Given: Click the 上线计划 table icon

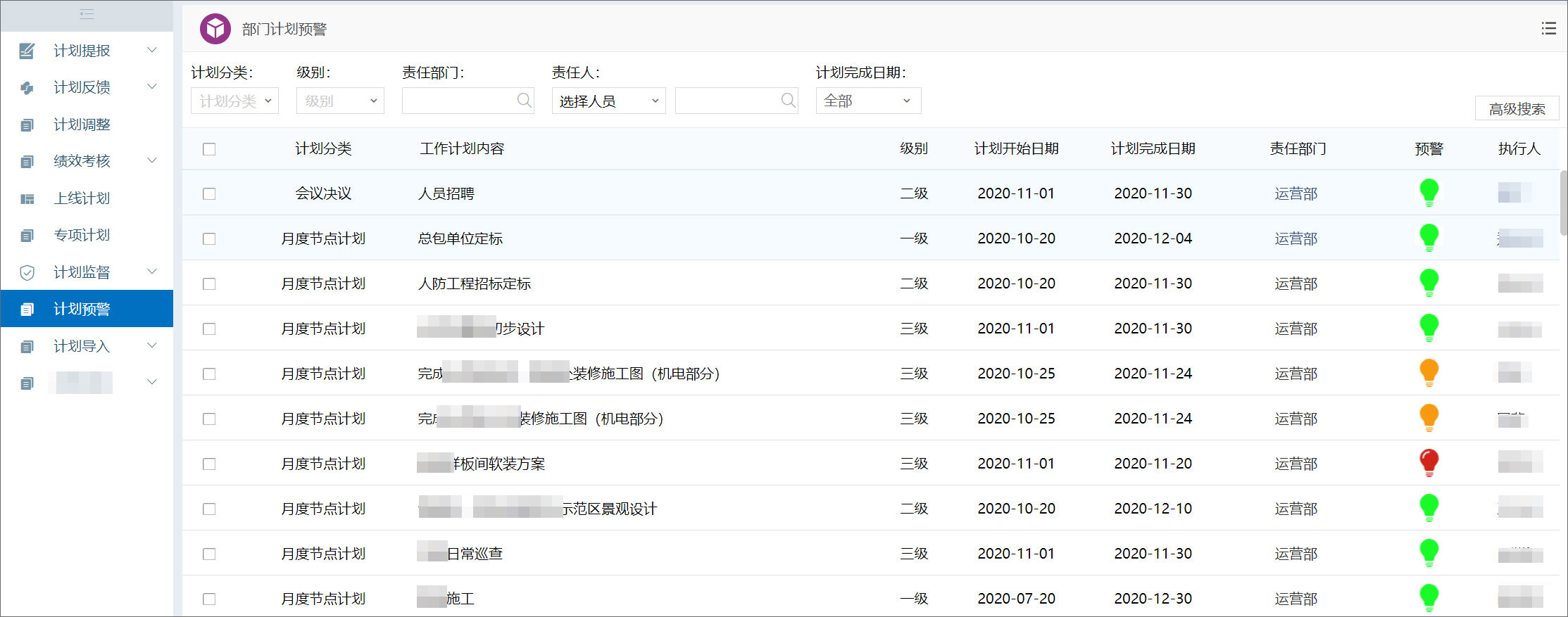Looking at the screenshot, I should click(x=27, y=199).
